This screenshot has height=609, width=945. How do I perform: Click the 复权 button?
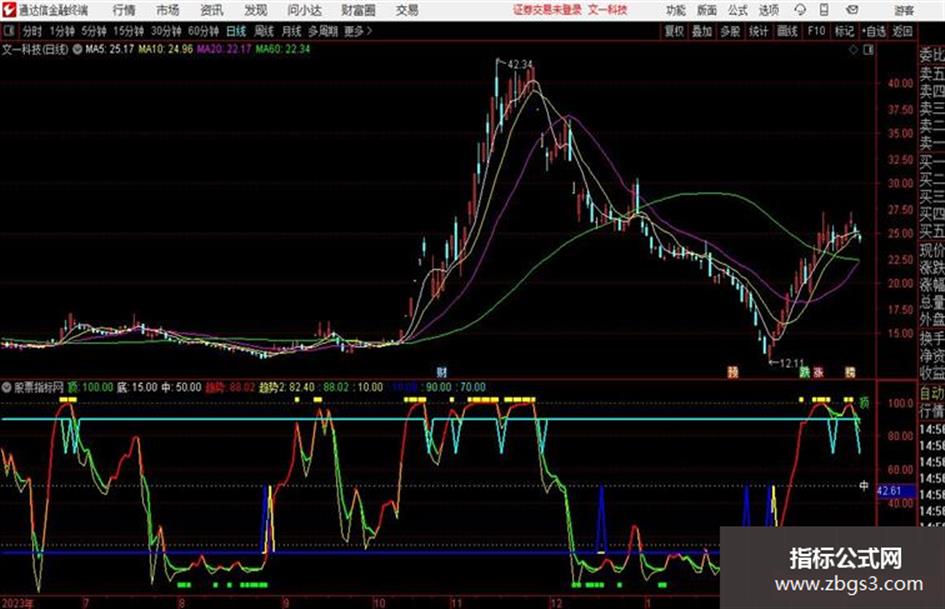(674, 31)
